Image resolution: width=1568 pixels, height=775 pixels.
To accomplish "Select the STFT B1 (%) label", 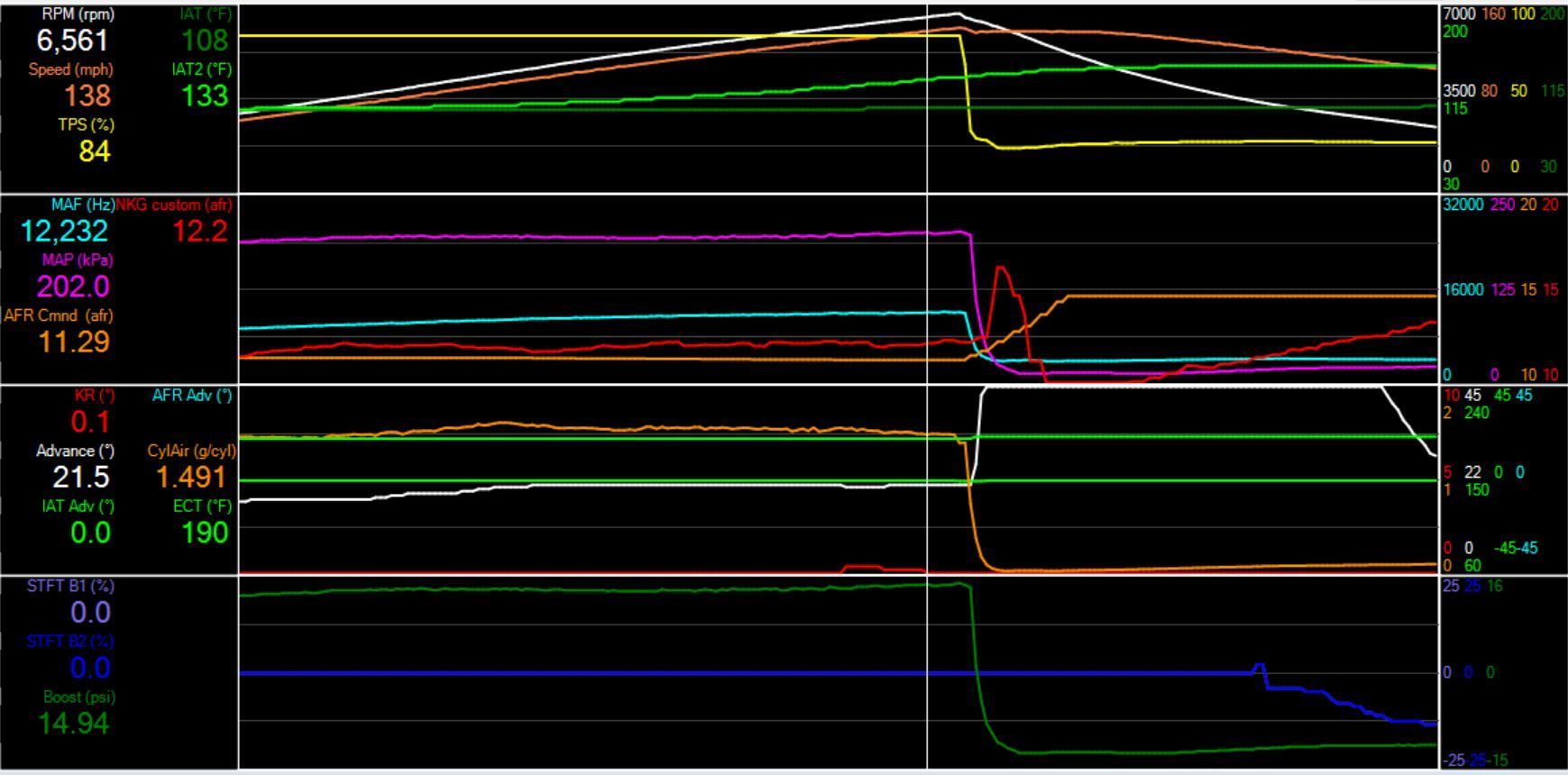I will click(x=70, y=586).
